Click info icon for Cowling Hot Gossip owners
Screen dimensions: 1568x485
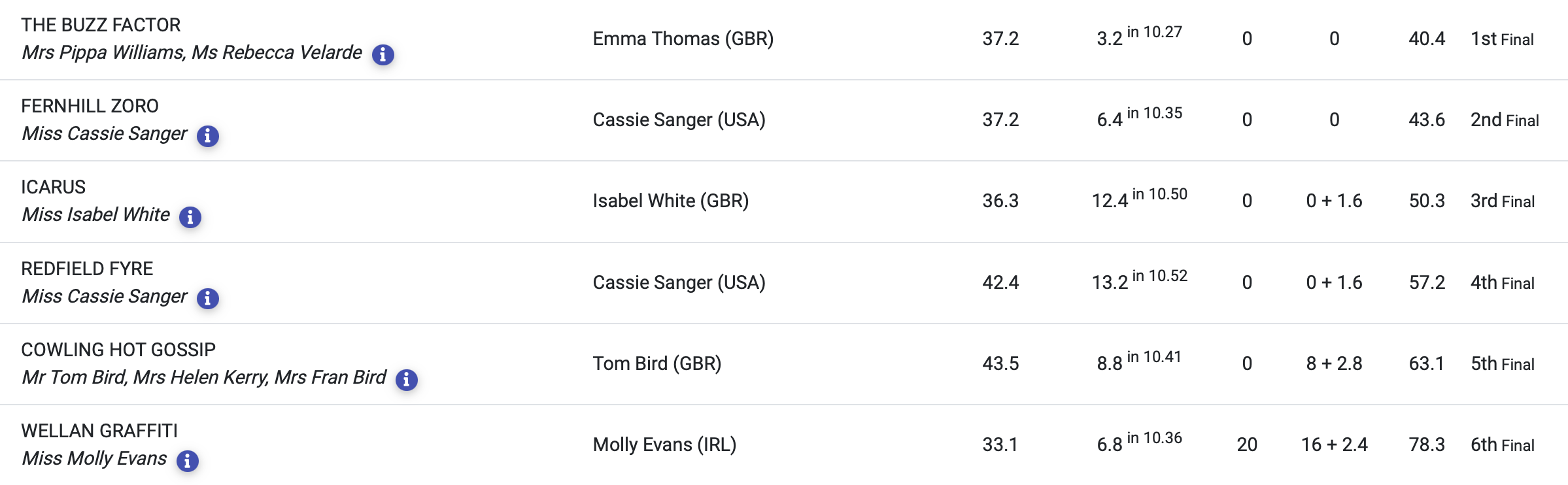[407, 379]
